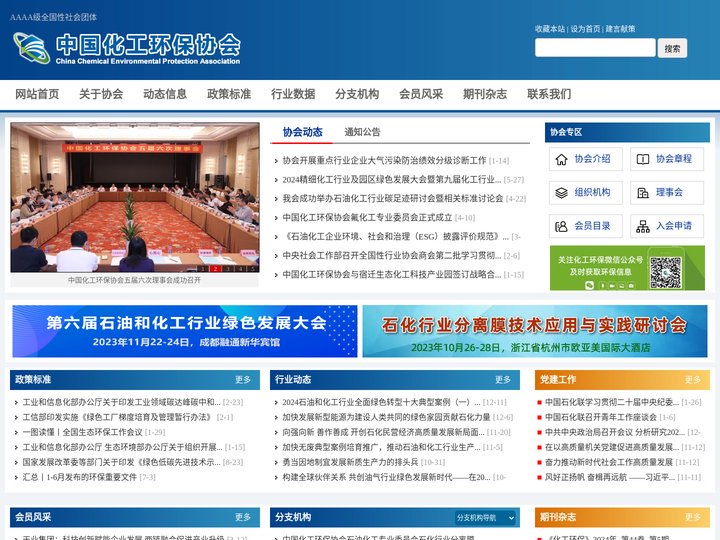Open 中共中央政治局召开会议 link
The height and width of the screenshot is (540, 720).
(x=615, y=432)
